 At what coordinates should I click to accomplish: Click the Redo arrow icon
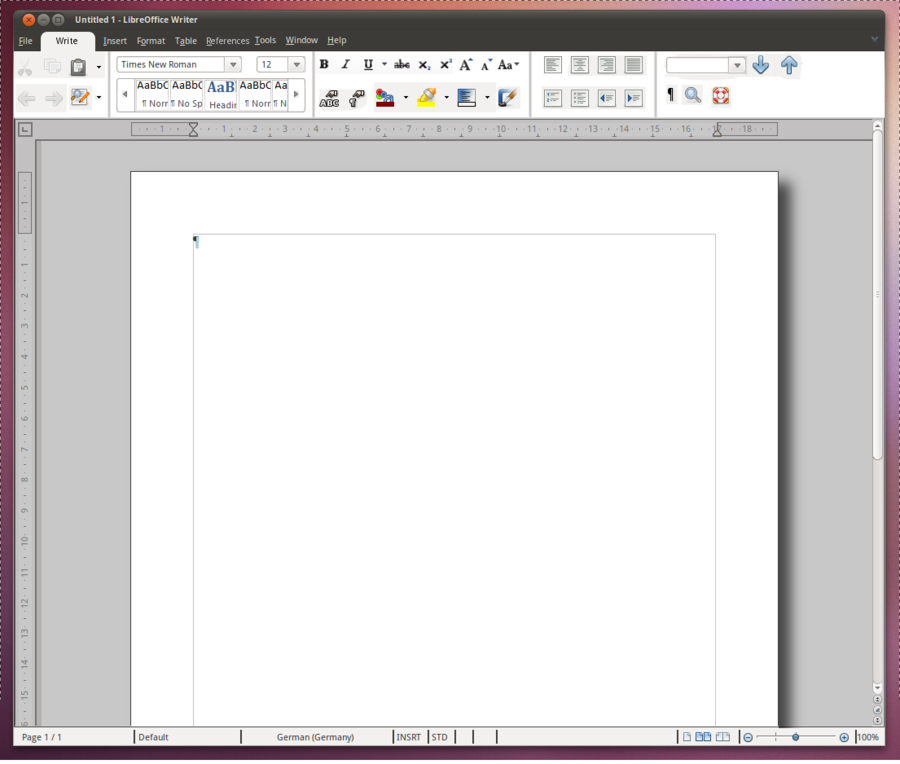pos(53,98)
